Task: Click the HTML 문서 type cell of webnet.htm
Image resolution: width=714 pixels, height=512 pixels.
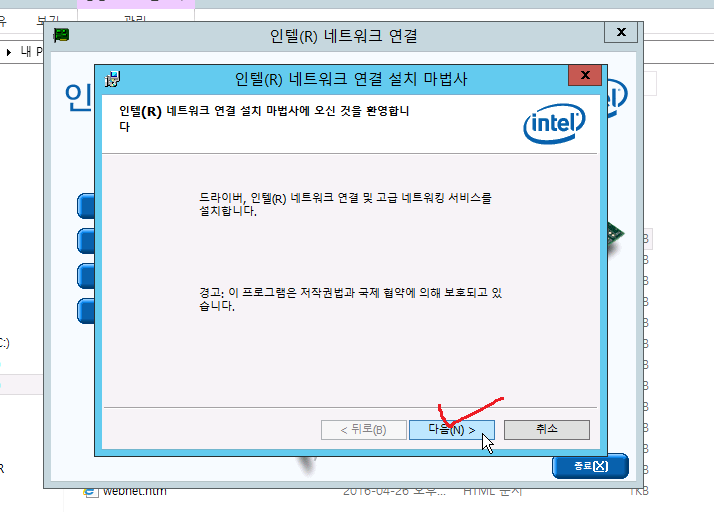Action: click(x=492, y=492)
